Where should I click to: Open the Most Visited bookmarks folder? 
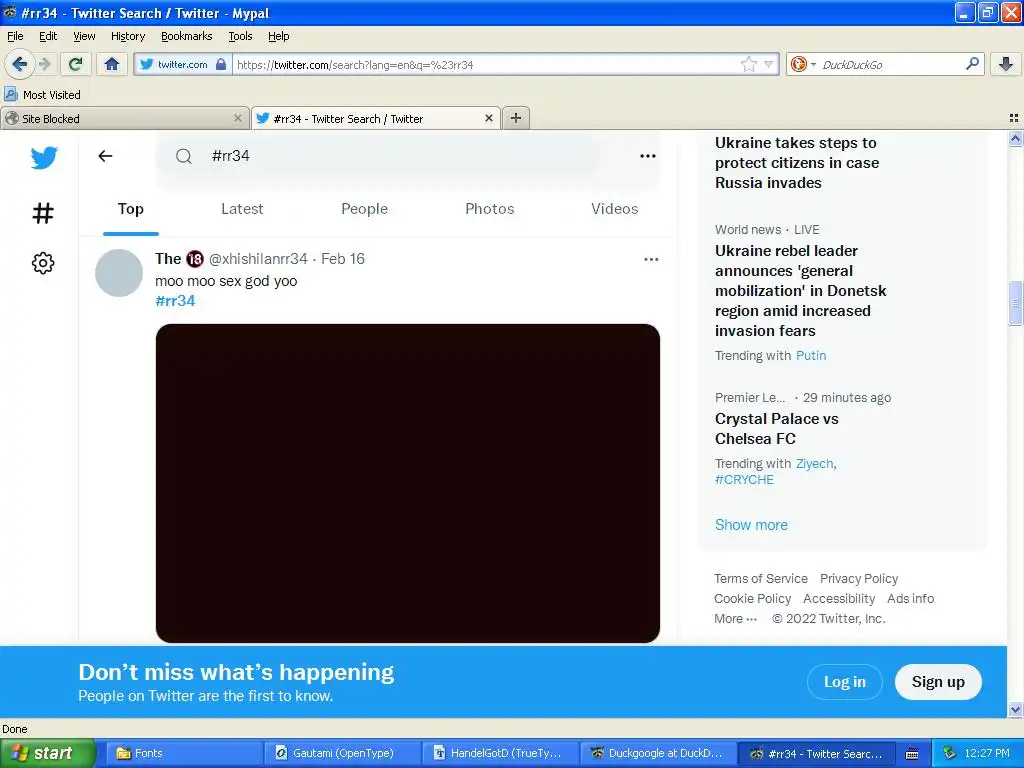click(x=42, y=95)
